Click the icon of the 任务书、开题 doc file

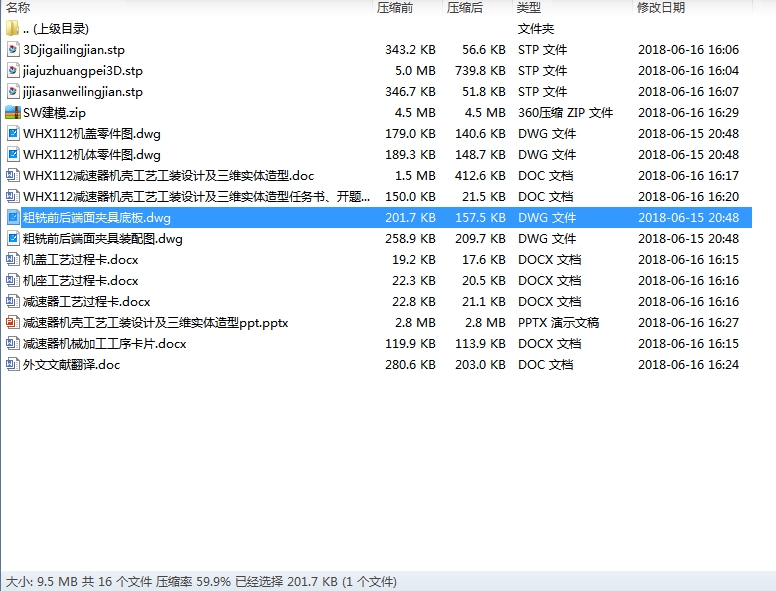coord(12,197)
